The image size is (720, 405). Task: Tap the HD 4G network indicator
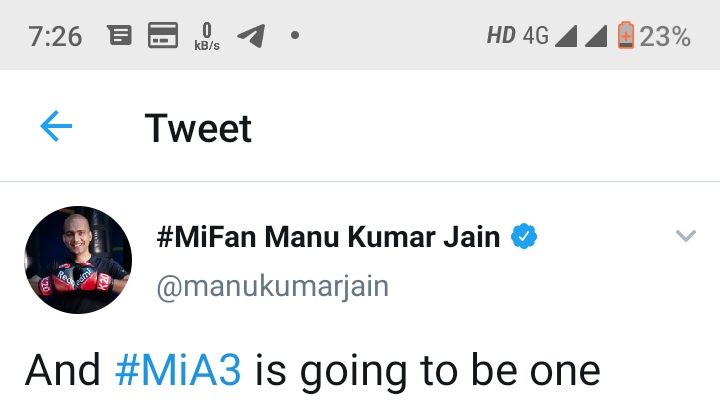pos(518,35)
